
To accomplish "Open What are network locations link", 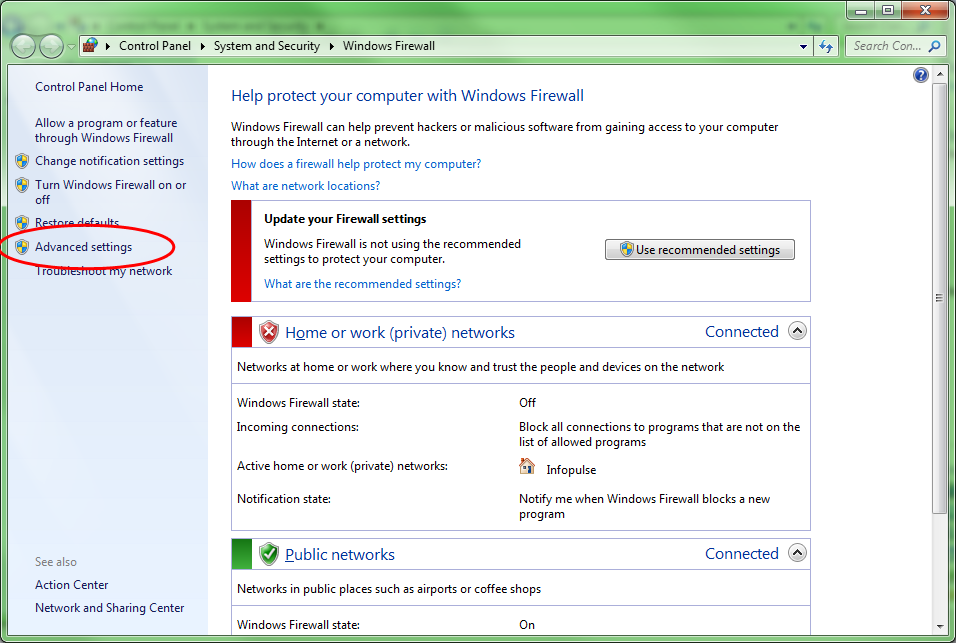I will pyautogui.click(x=305, y=186).
